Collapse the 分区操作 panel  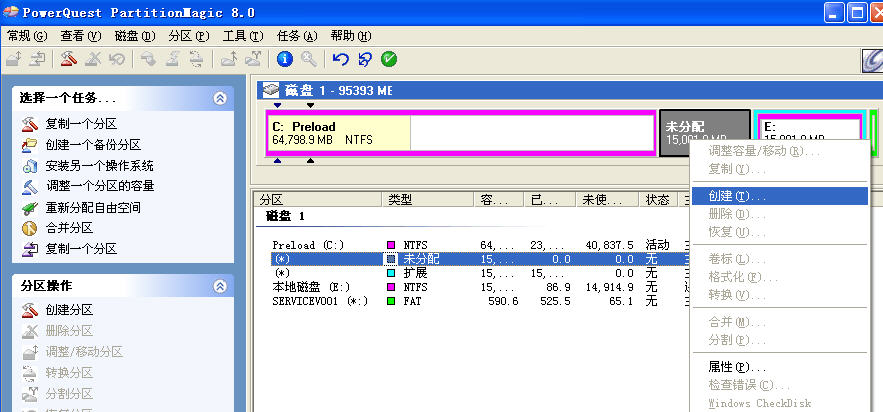coord(220,286)
